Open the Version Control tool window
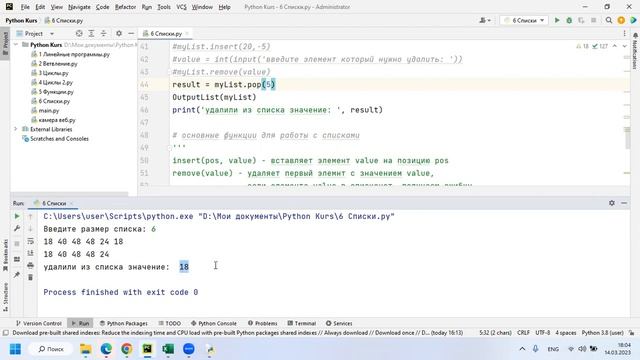Screen dimensions: 640x360 (39, 323)
